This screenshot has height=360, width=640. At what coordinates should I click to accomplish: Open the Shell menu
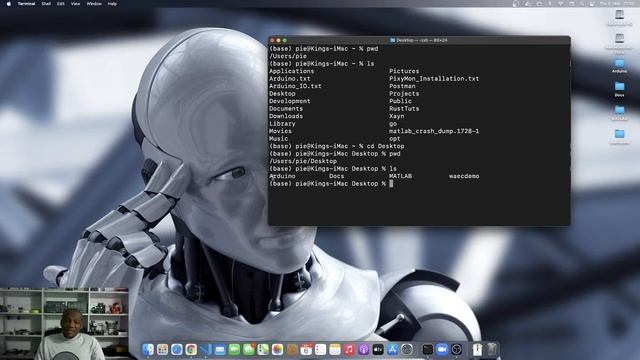coord(46,4)
